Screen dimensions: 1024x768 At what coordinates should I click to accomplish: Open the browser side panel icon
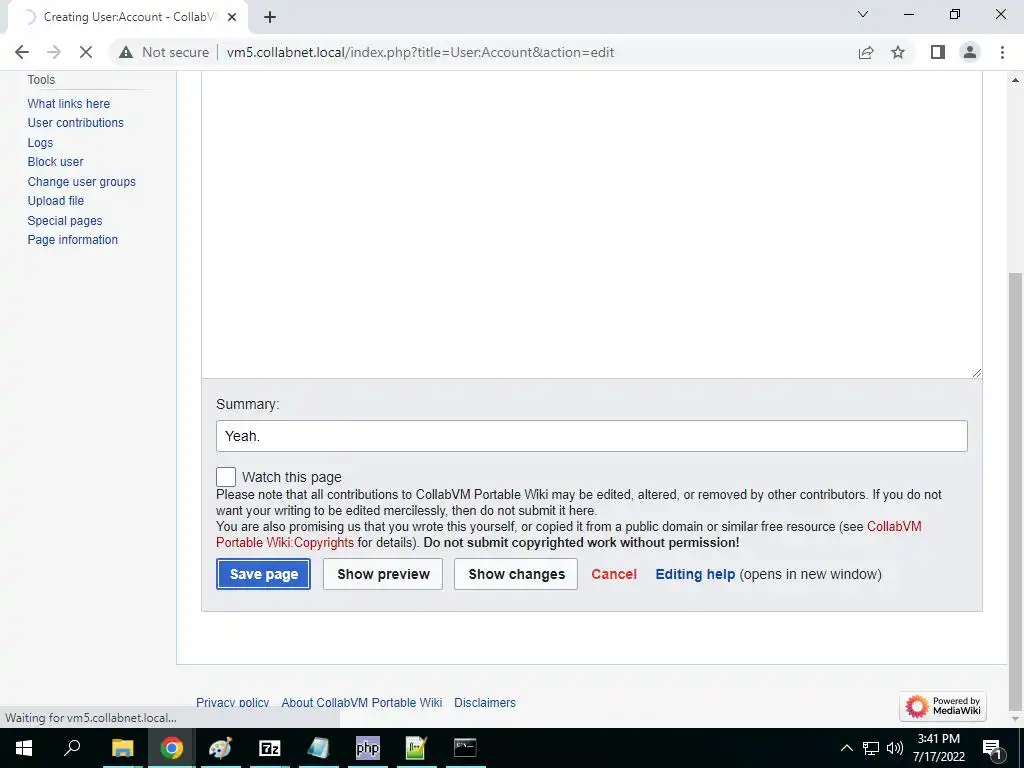938,52
